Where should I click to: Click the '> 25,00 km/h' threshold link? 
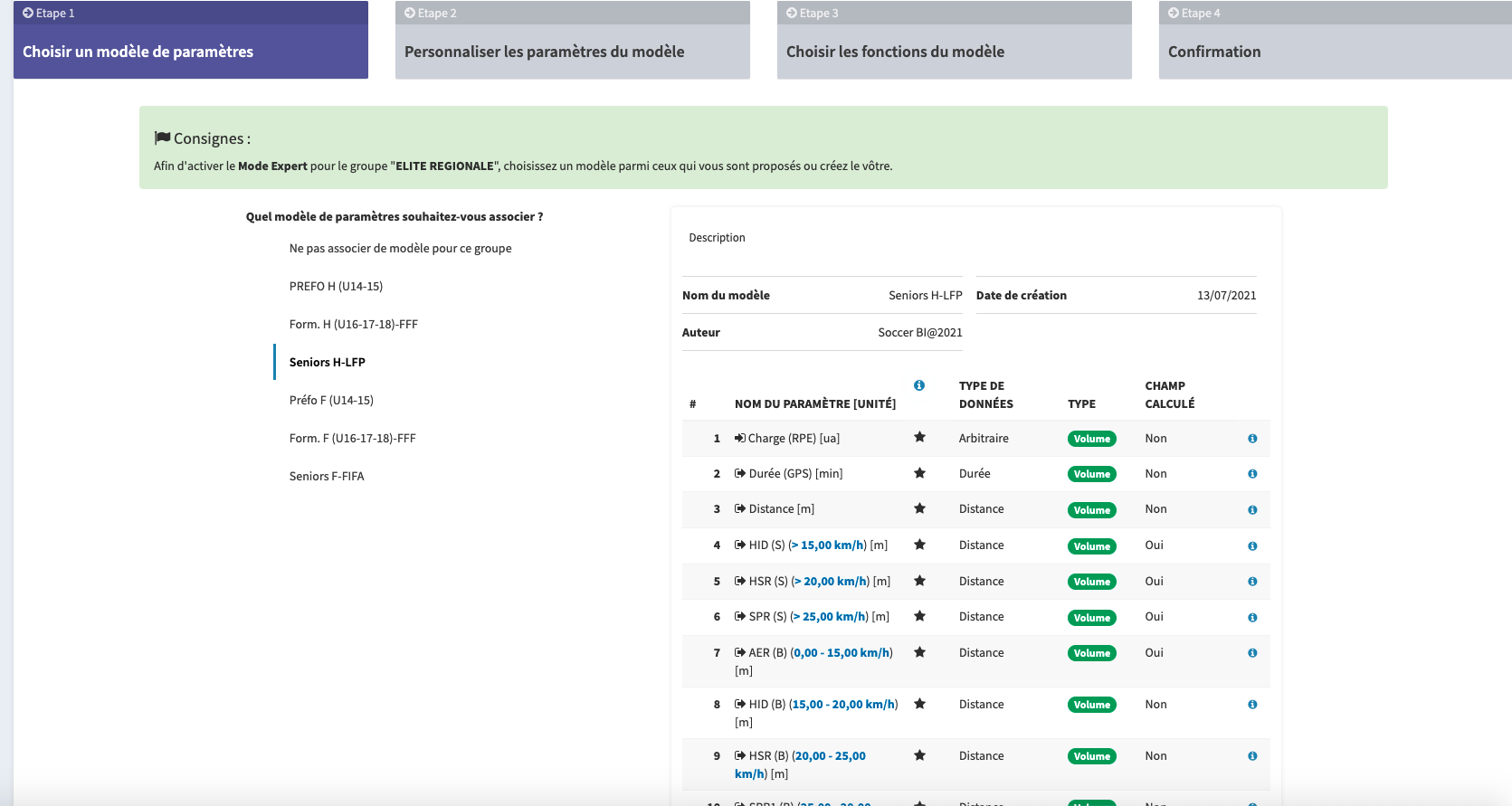(x=828, y=617)
